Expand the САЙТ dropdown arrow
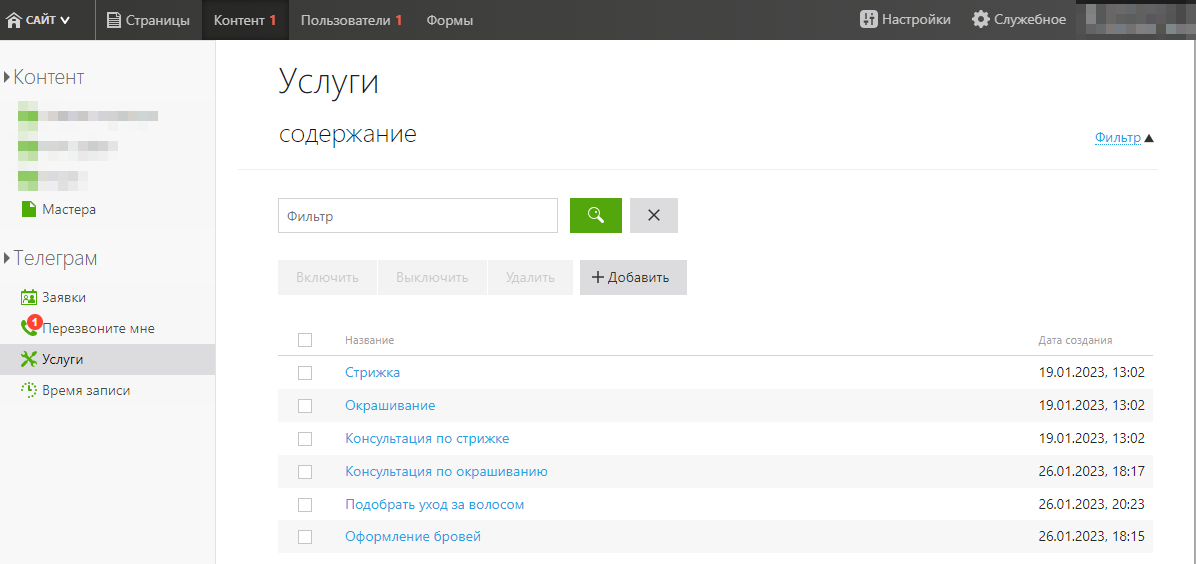The height and width of the screenshot is (564, 1196). tap(65, 21)
